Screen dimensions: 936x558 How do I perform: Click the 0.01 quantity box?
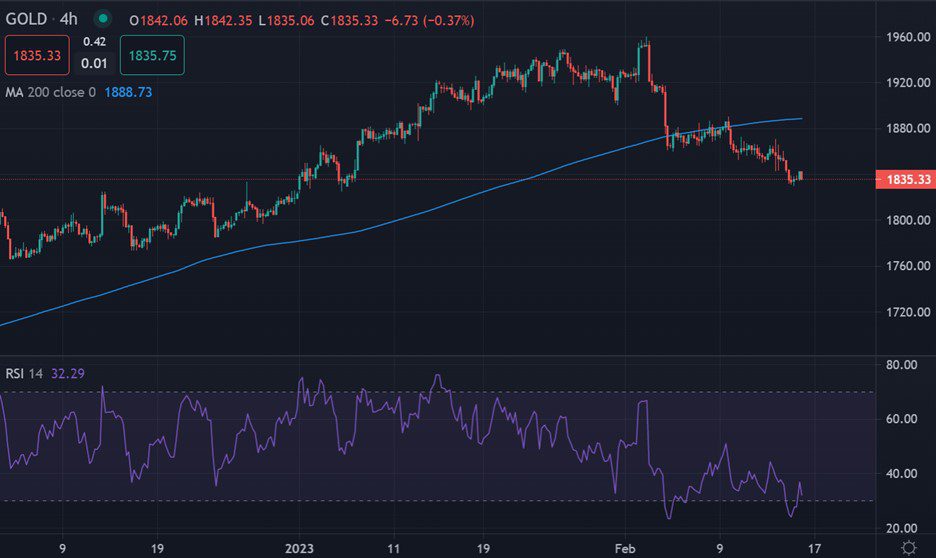[94, 63]
